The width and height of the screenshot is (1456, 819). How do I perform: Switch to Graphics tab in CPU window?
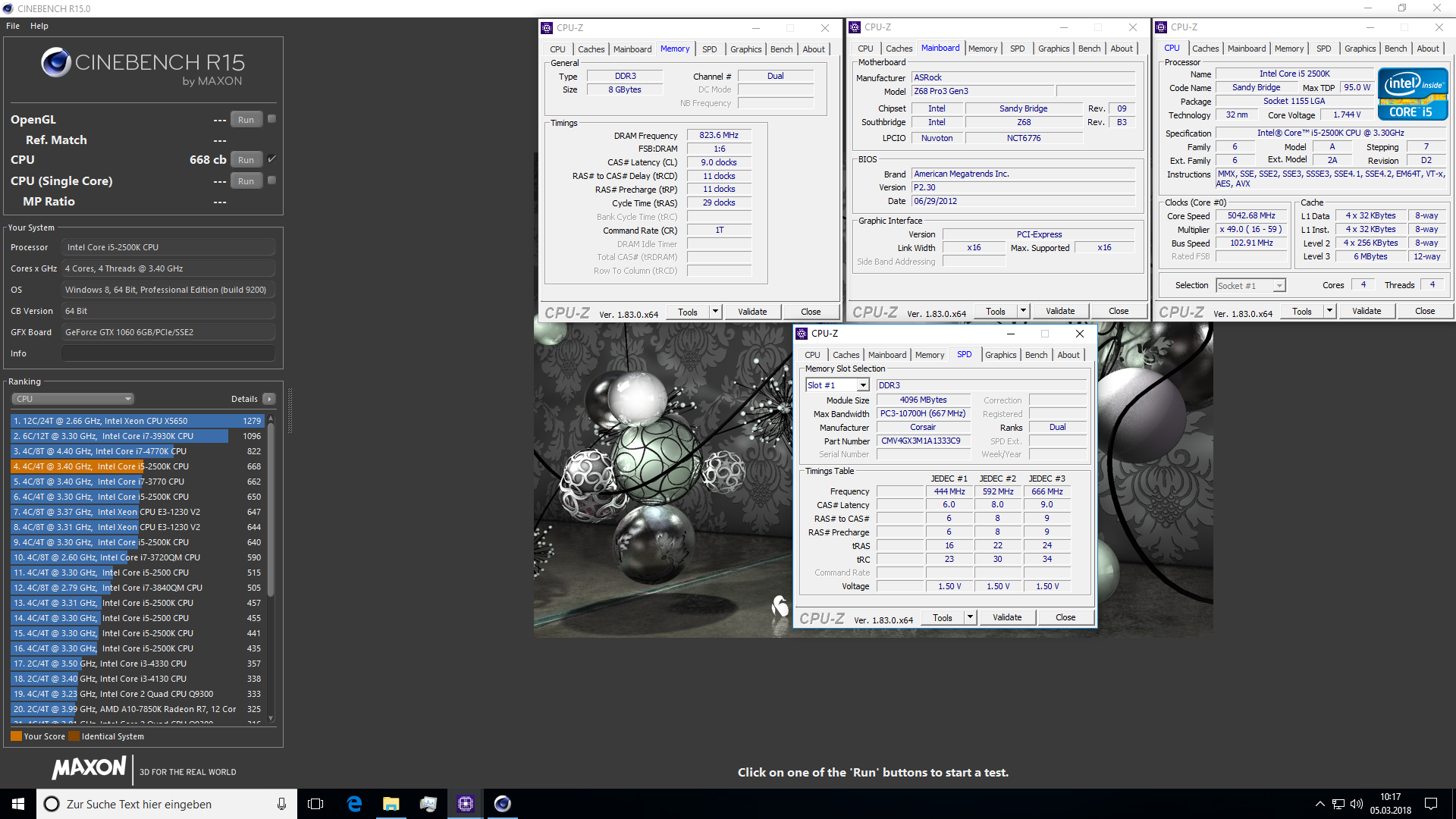point(1360,49)
